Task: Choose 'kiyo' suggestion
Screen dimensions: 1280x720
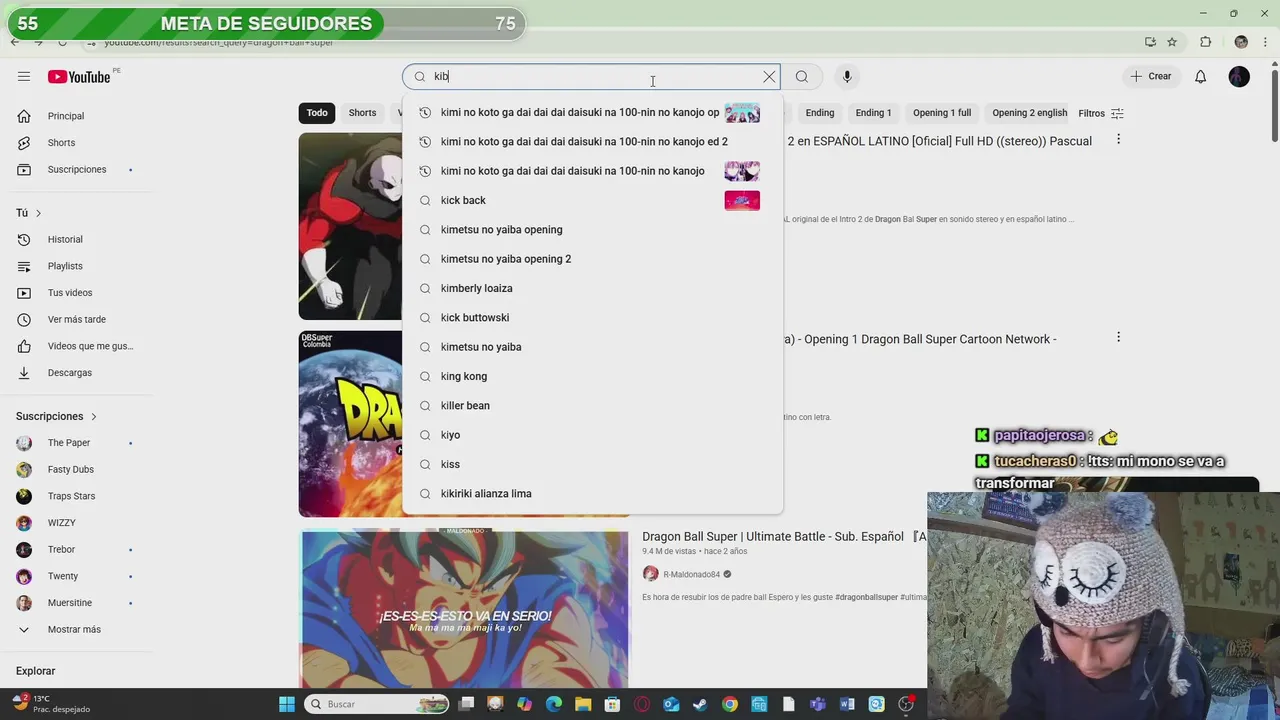Action: pos(592,435)
